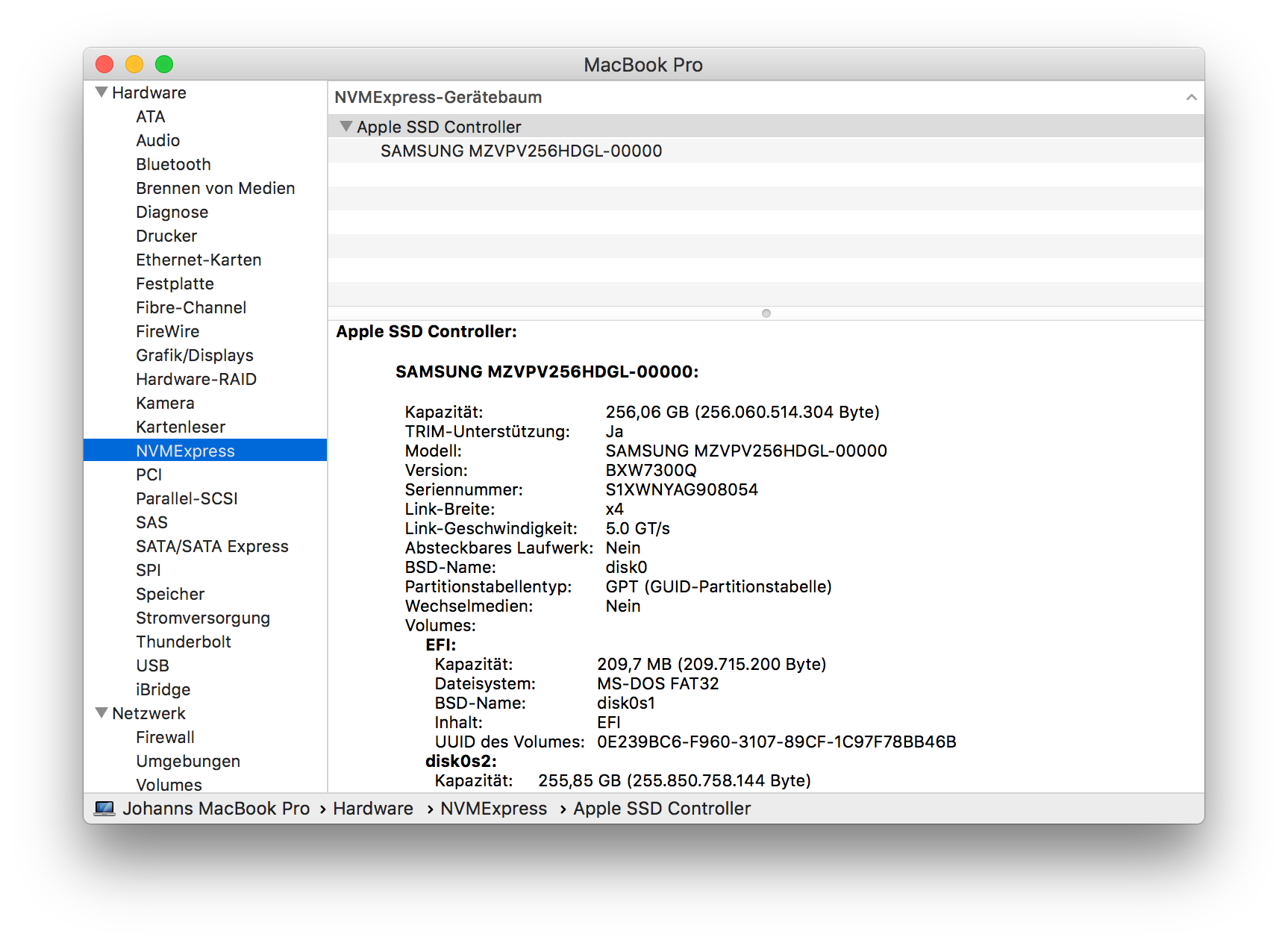The image size is (1288, 943).
Task: Click the firmware version BXW7300Q
Action: click(651, 470)
